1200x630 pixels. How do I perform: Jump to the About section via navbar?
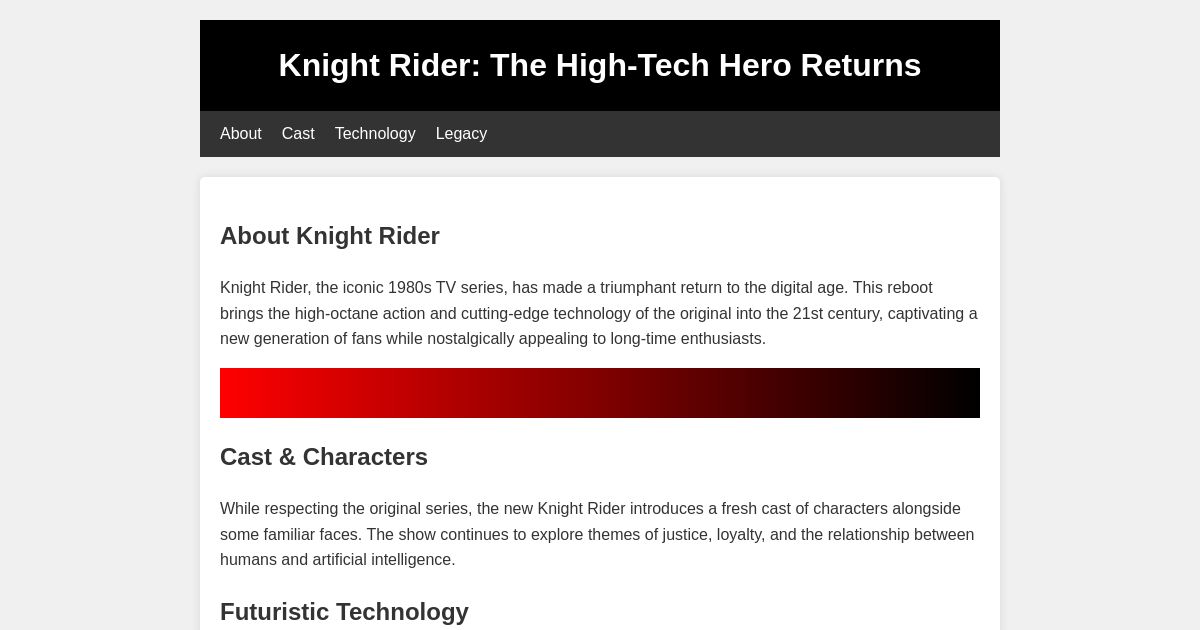click(x=240, y=133)
